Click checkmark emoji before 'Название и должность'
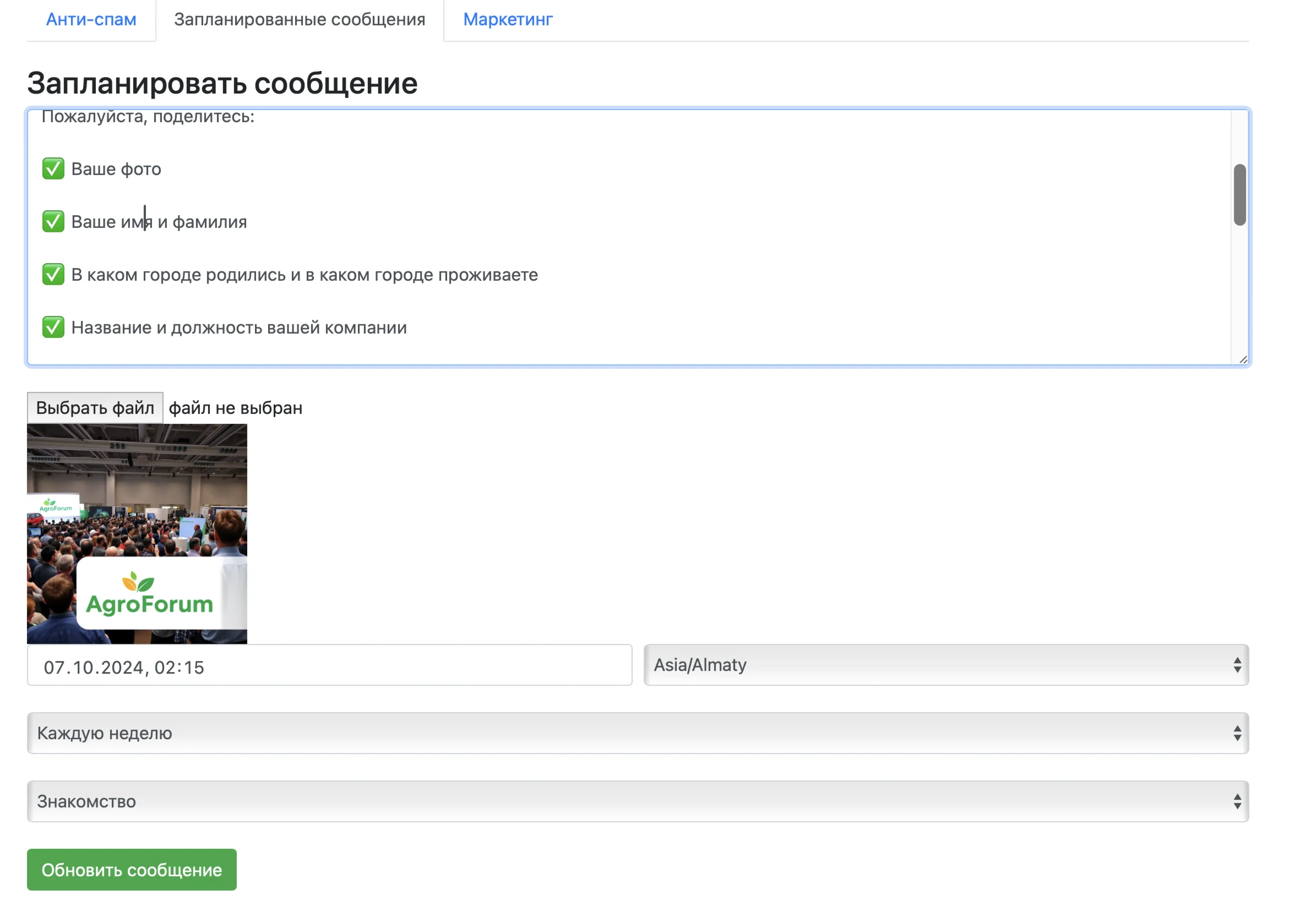 53,327
